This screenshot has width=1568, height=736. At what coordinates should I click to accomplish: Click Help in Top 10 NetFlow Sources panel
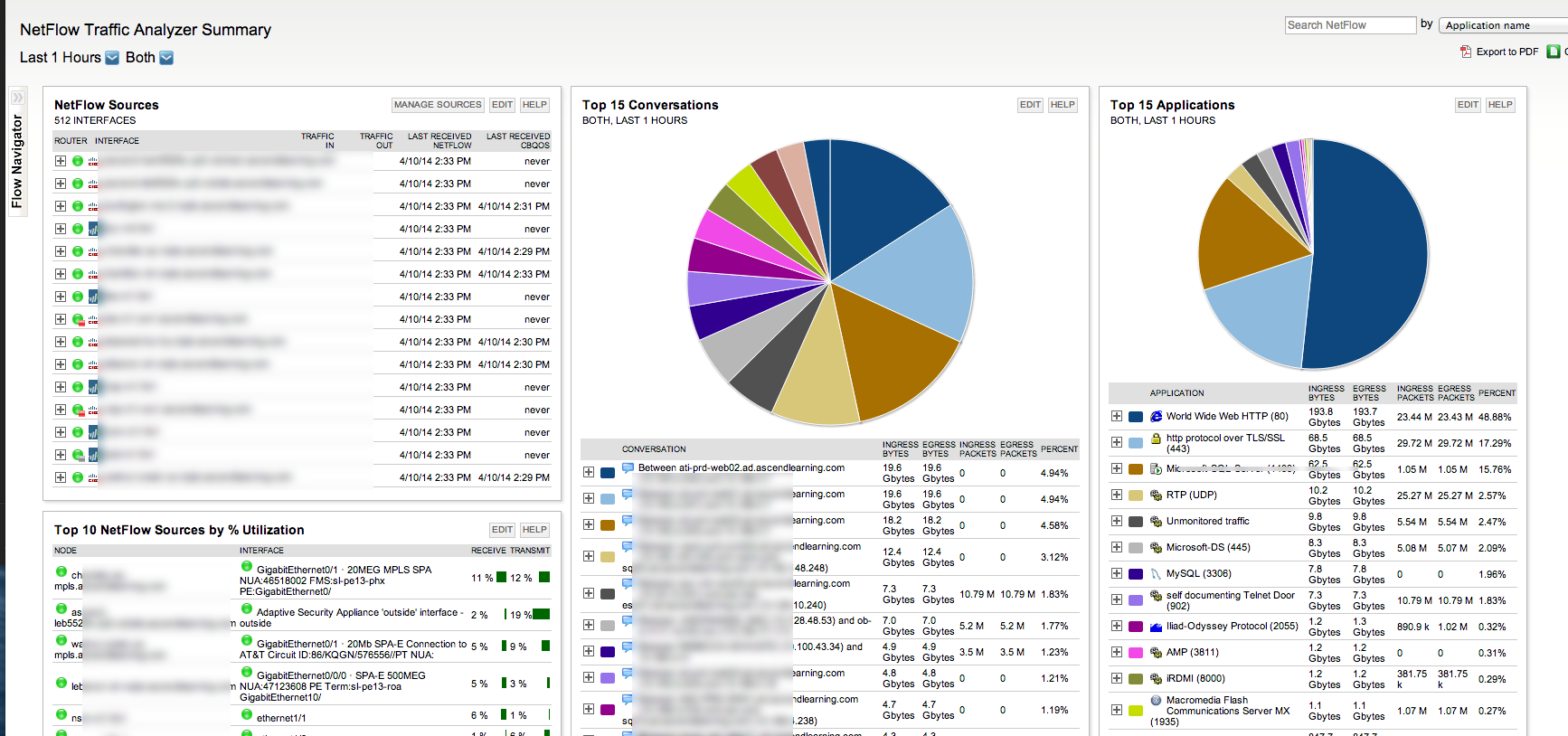coord(534,530)
